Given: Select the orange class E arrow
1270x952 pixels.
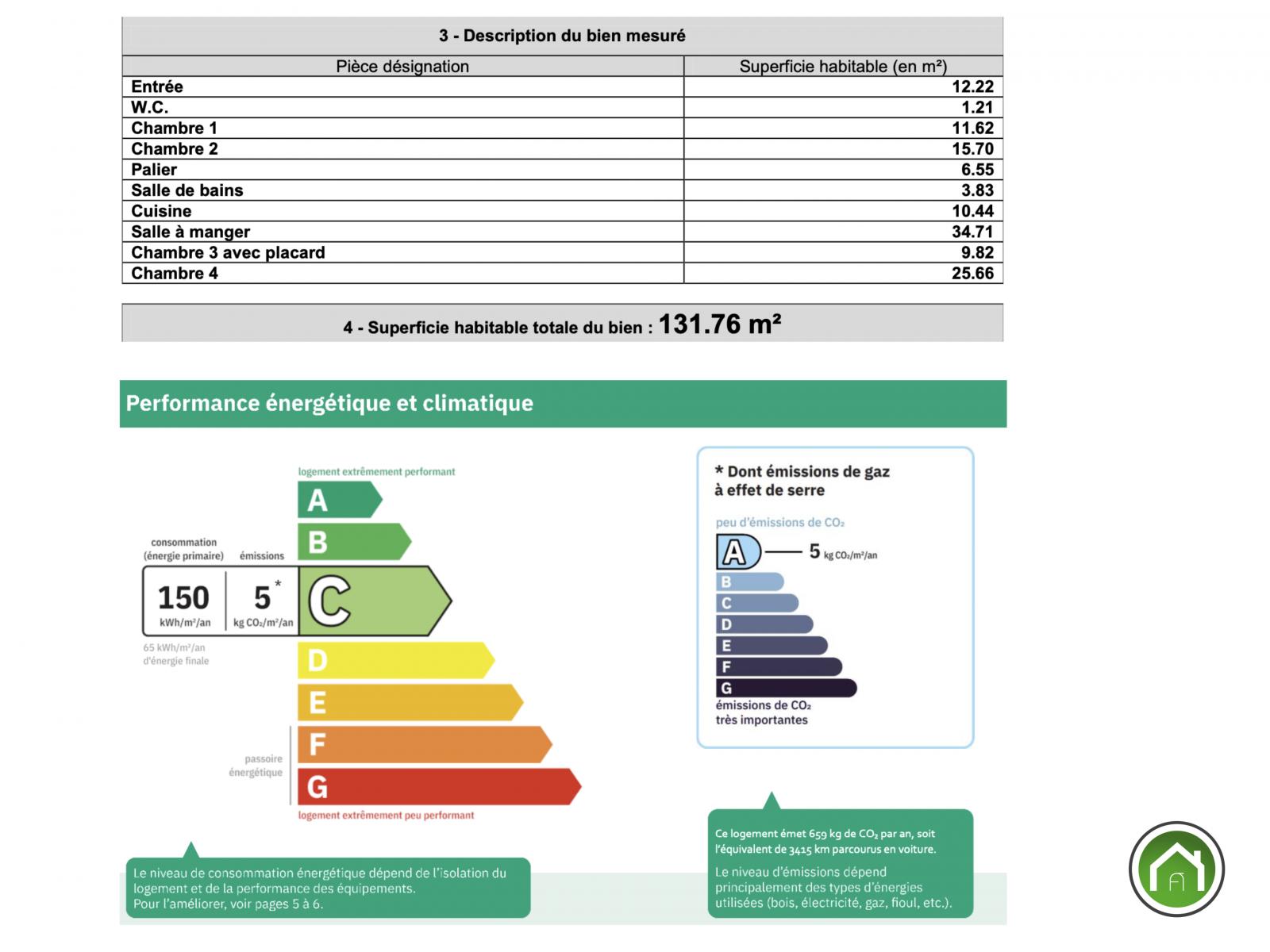Looking at the screenshot, I should click(410, 702).
